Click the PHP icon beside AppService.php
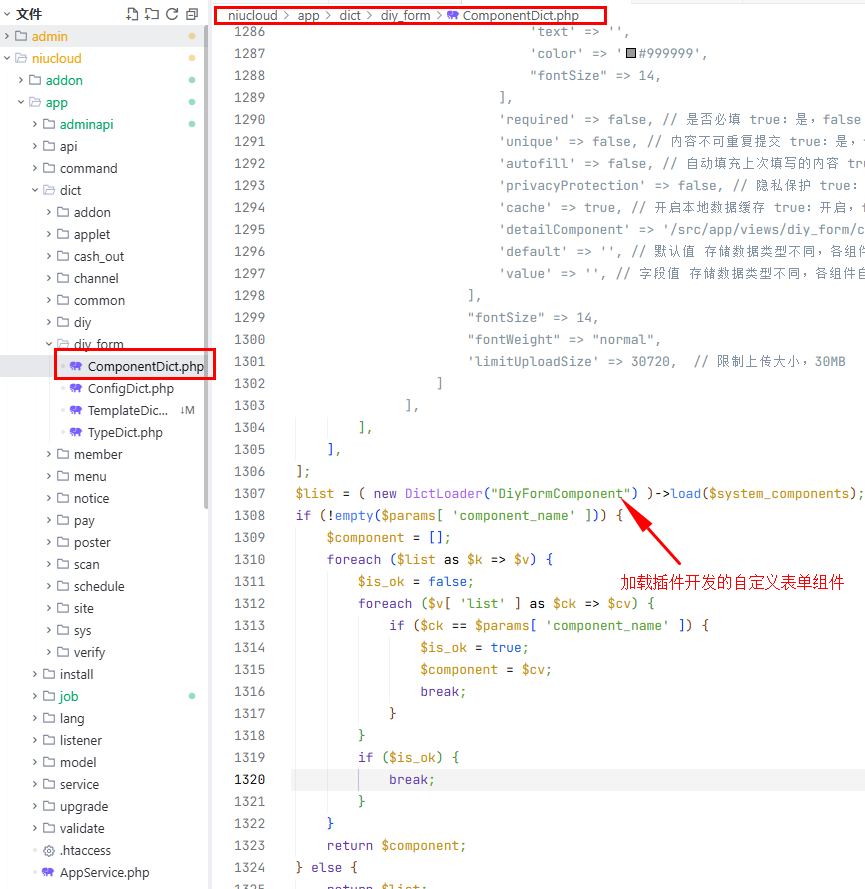Viewport: 865px width, 889px height. coord(49,873)
